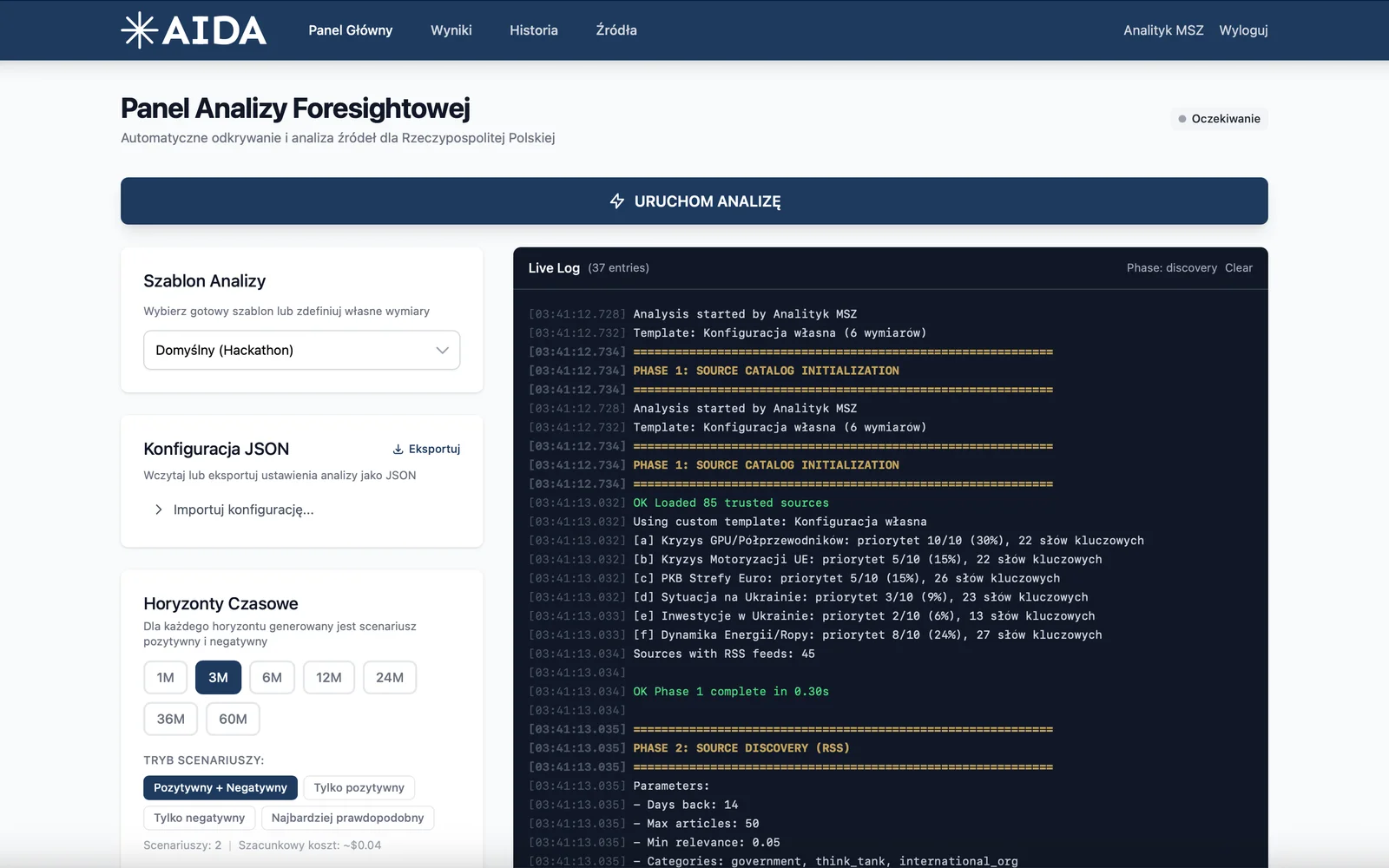Click log line Sytuacja na Ukrainie
Viewport: 1389px width, 868px height.
pyautogui.click(x=860, y=597)
